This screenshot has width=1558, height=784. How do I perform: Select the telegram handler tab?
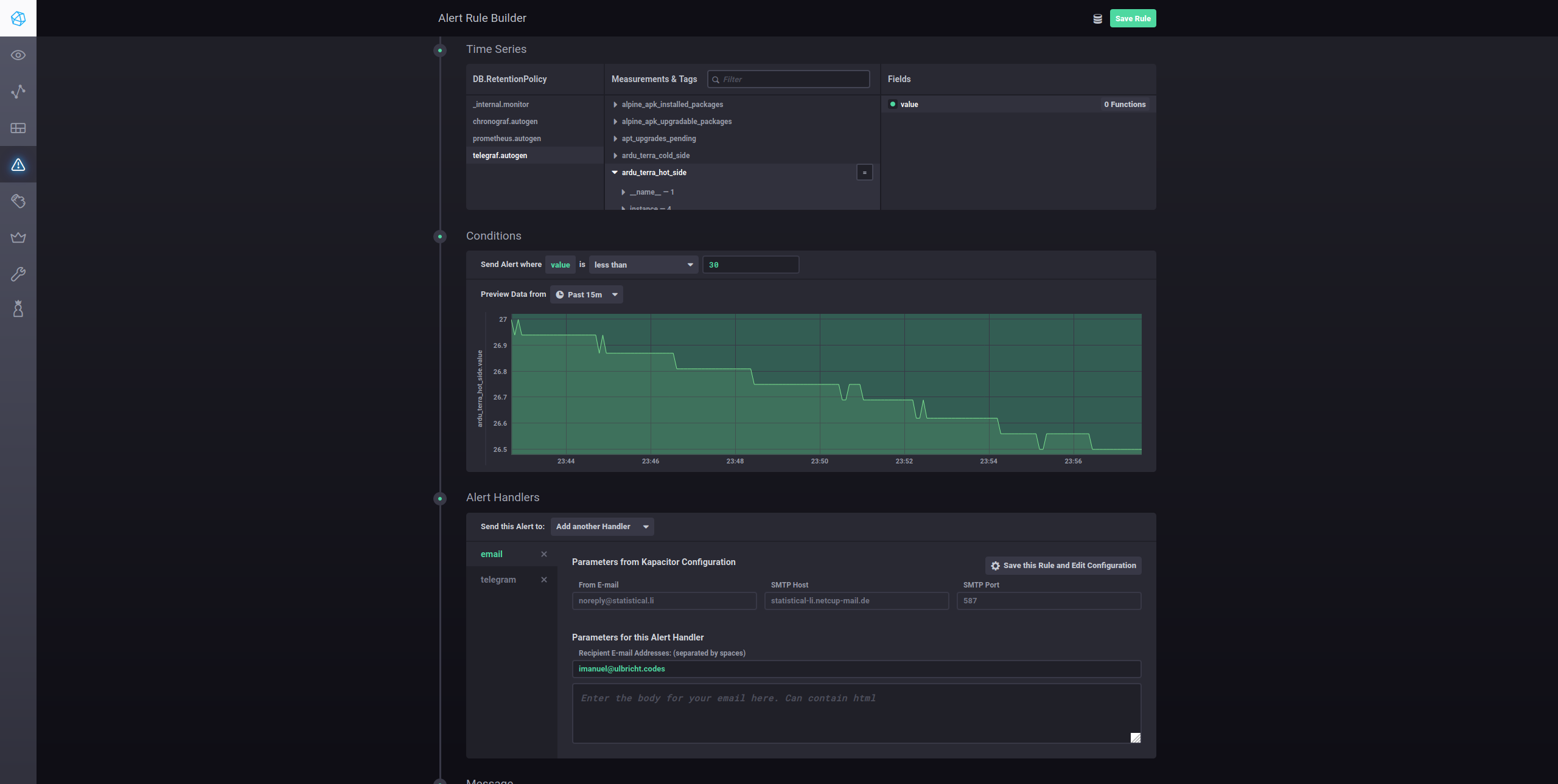[x=498, y=580]
